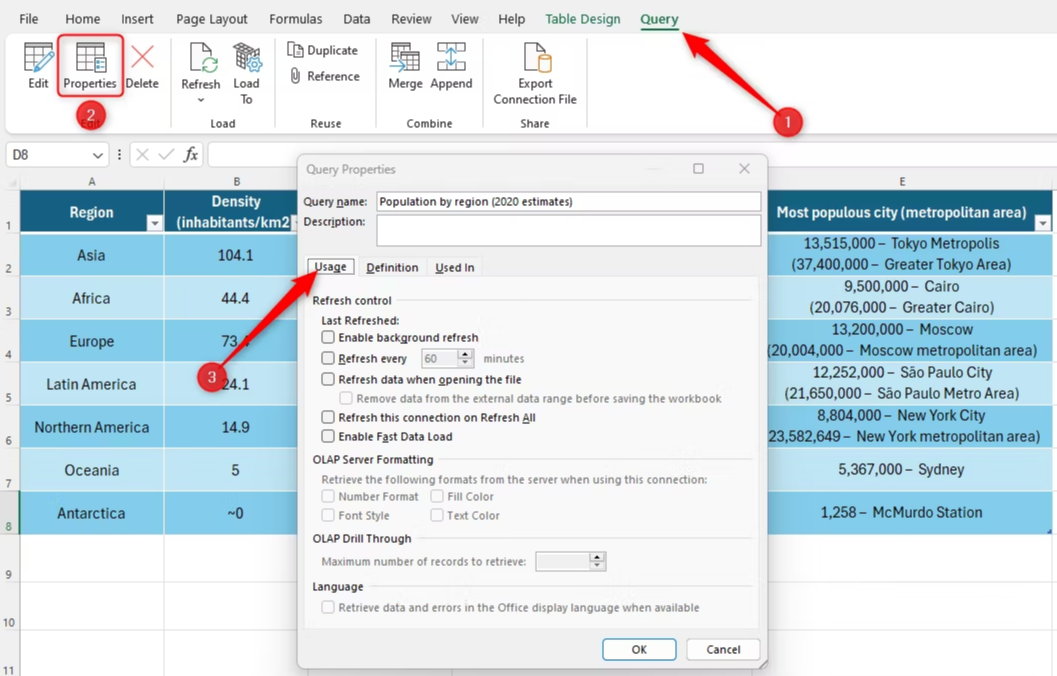Open the Region column filter dropdown

click(154, 223)
